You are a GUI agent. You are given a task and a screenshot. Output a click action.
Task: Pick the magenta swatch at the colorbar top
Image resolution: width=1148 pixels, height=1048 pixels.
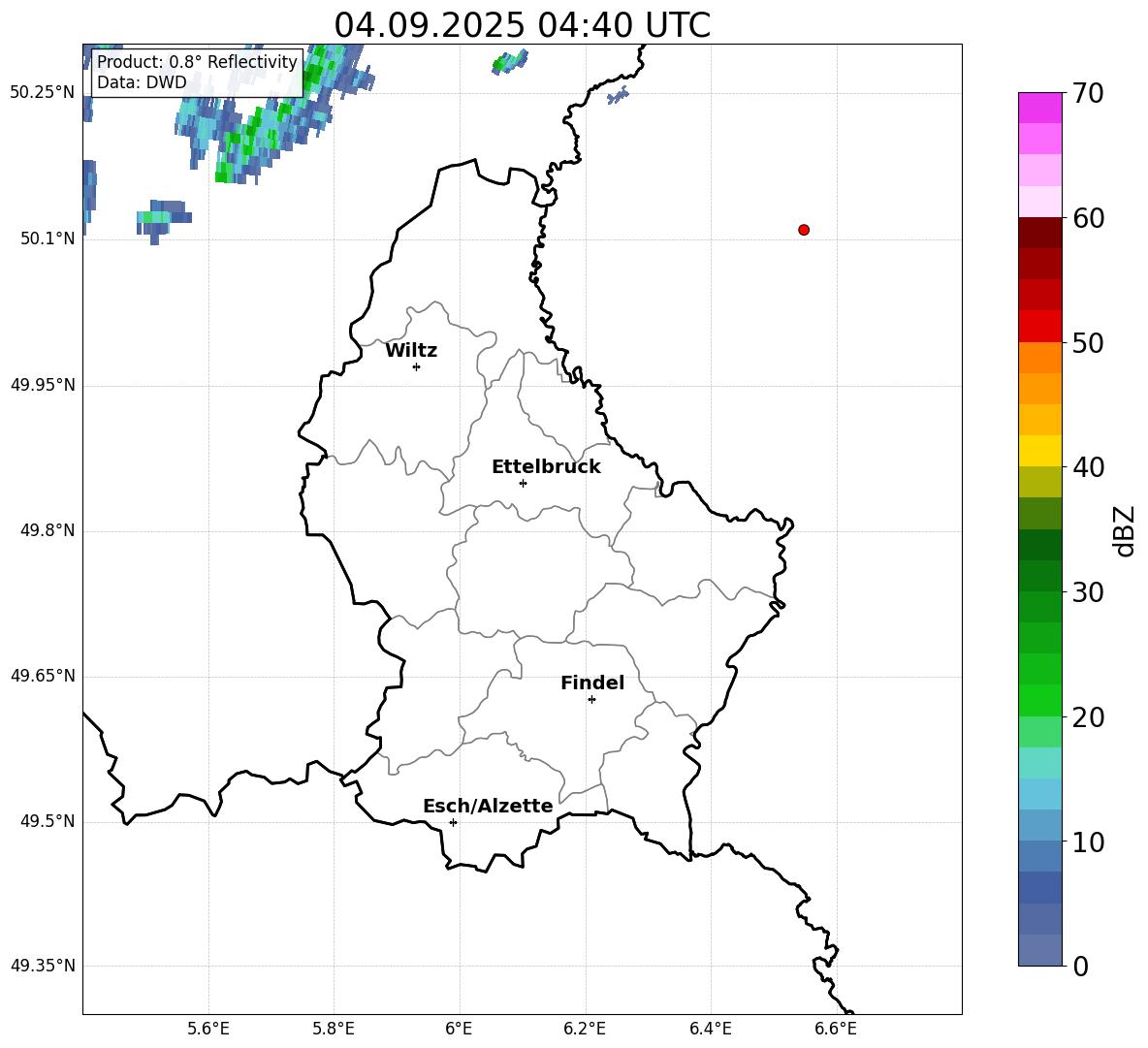1040,108
